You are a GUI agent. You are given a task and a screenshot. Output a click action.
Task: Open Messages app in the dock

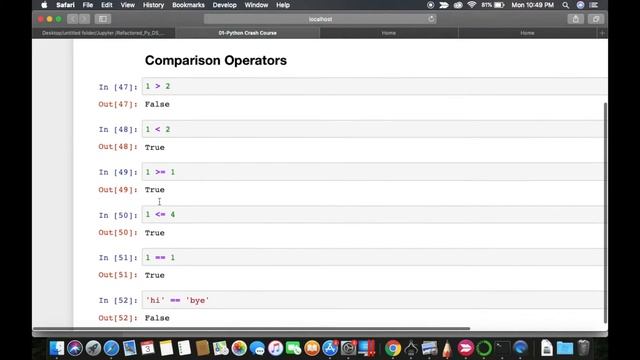257,348
